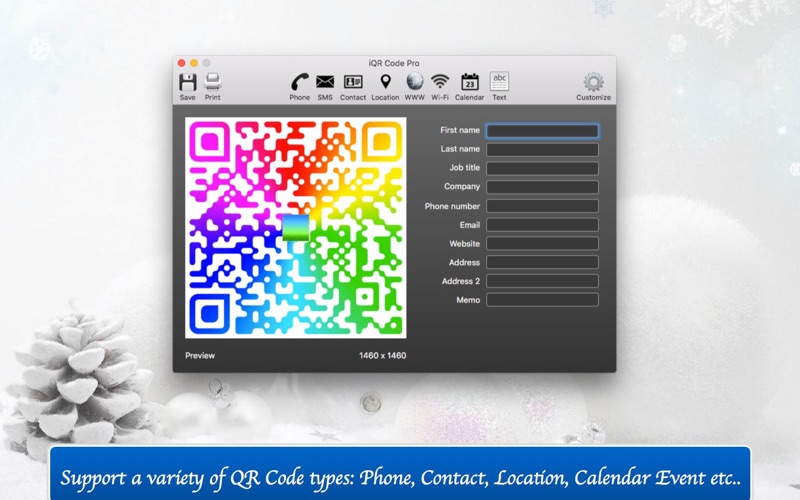This screenshot has width=800, height=500.
Task: Choose the Contact card icon
Action: 353,82
